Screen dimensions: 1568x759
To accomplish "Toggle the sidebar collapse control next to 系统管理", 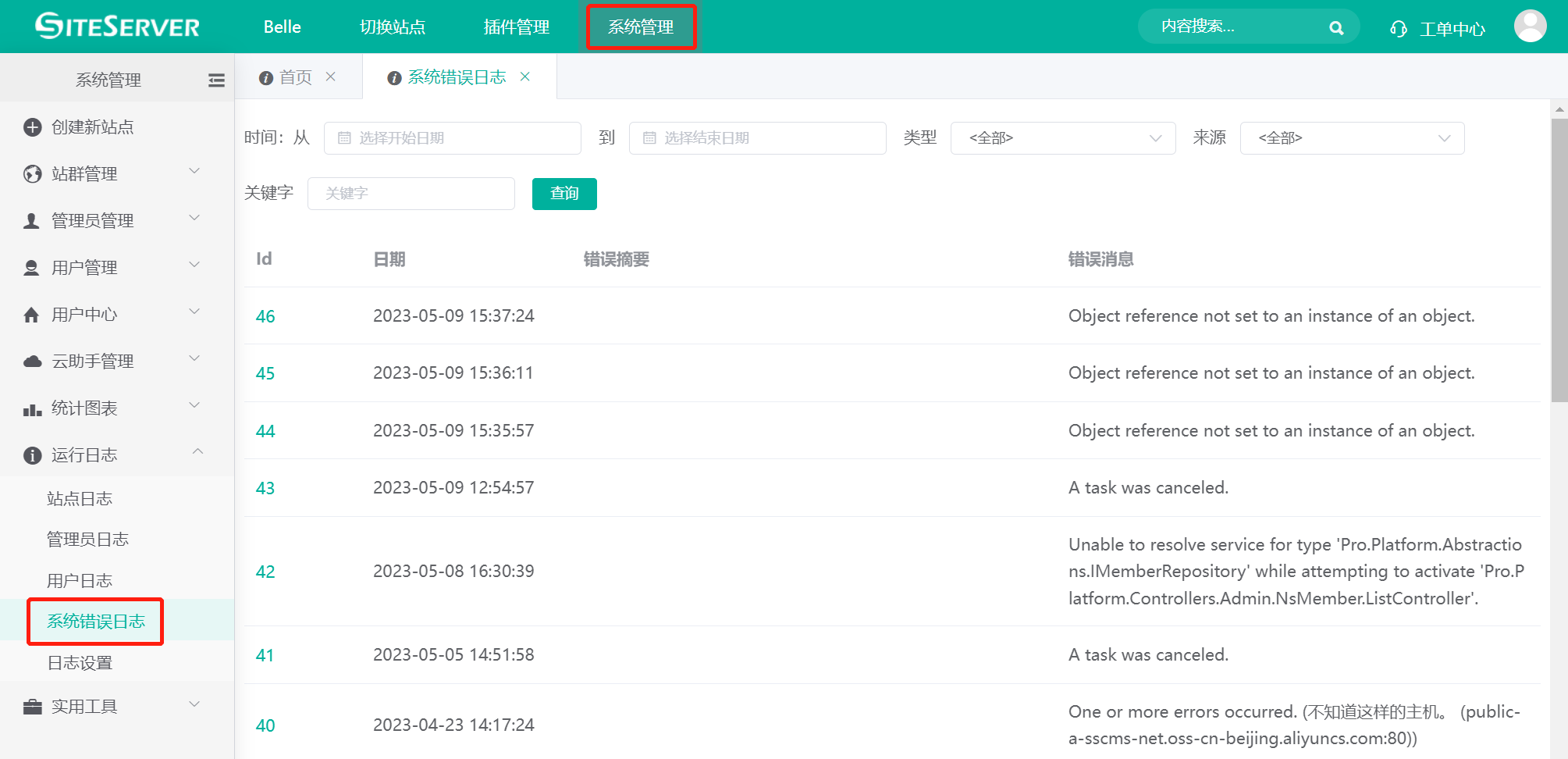I will [215, 79].
